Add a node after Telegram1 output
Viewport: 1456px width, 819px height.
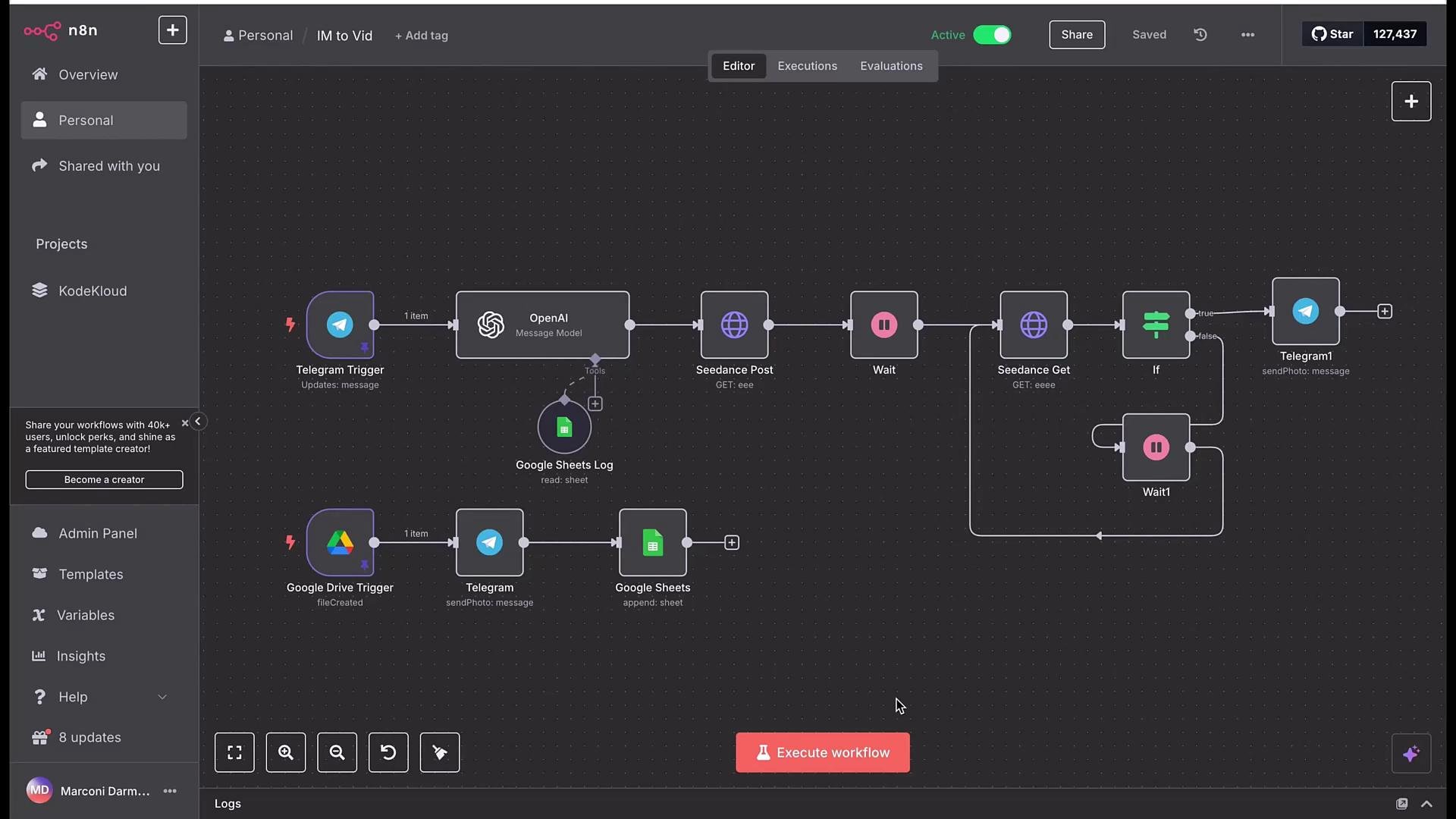click(x=1385, y=312)
